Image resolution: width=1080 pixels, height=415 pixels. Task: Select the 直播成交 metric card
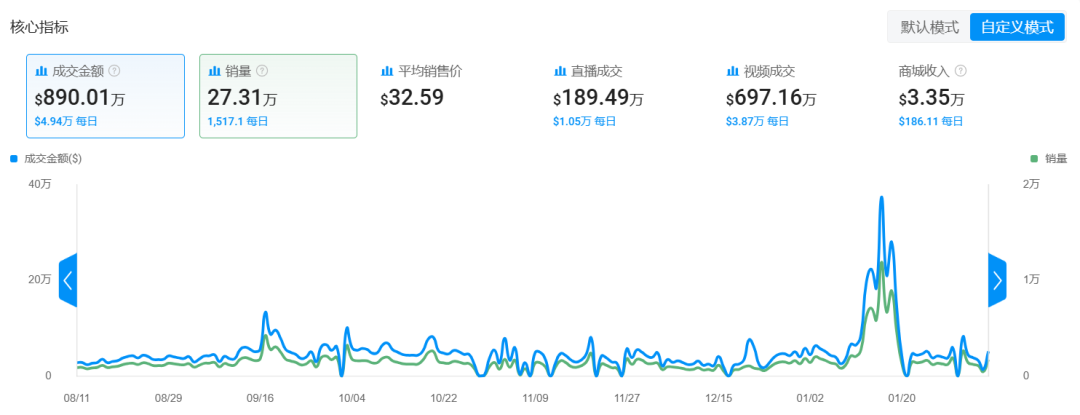pos(624,96)
